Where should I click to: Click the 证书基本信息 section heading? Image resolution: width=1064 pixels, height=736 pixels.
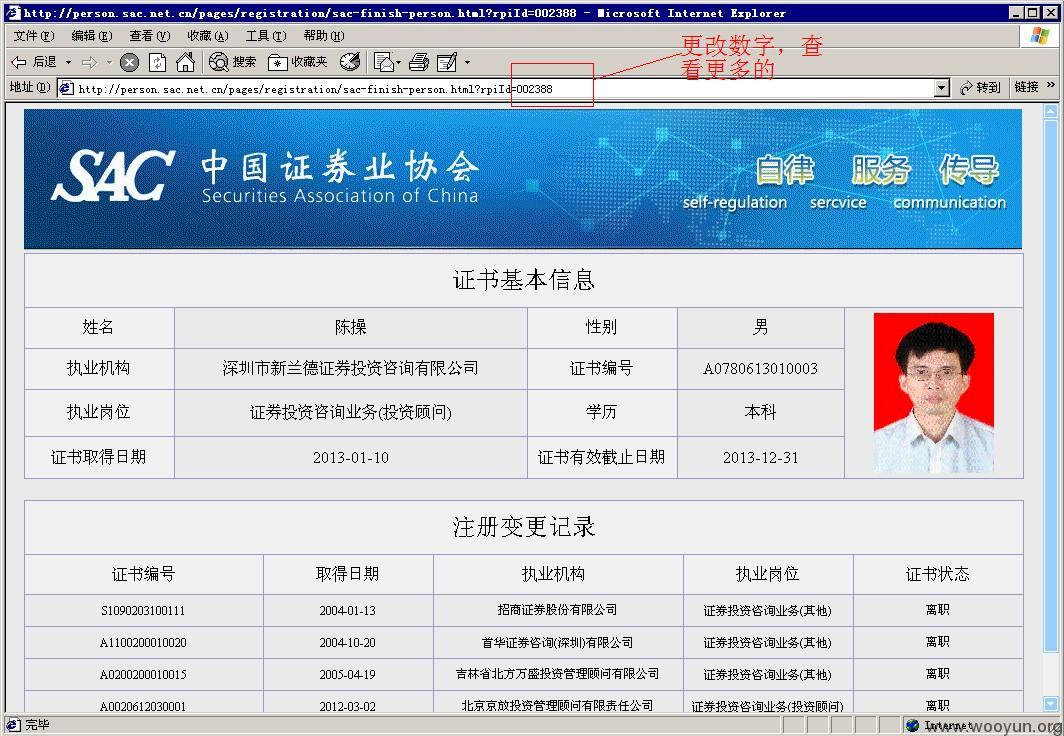tap(524, 280)
